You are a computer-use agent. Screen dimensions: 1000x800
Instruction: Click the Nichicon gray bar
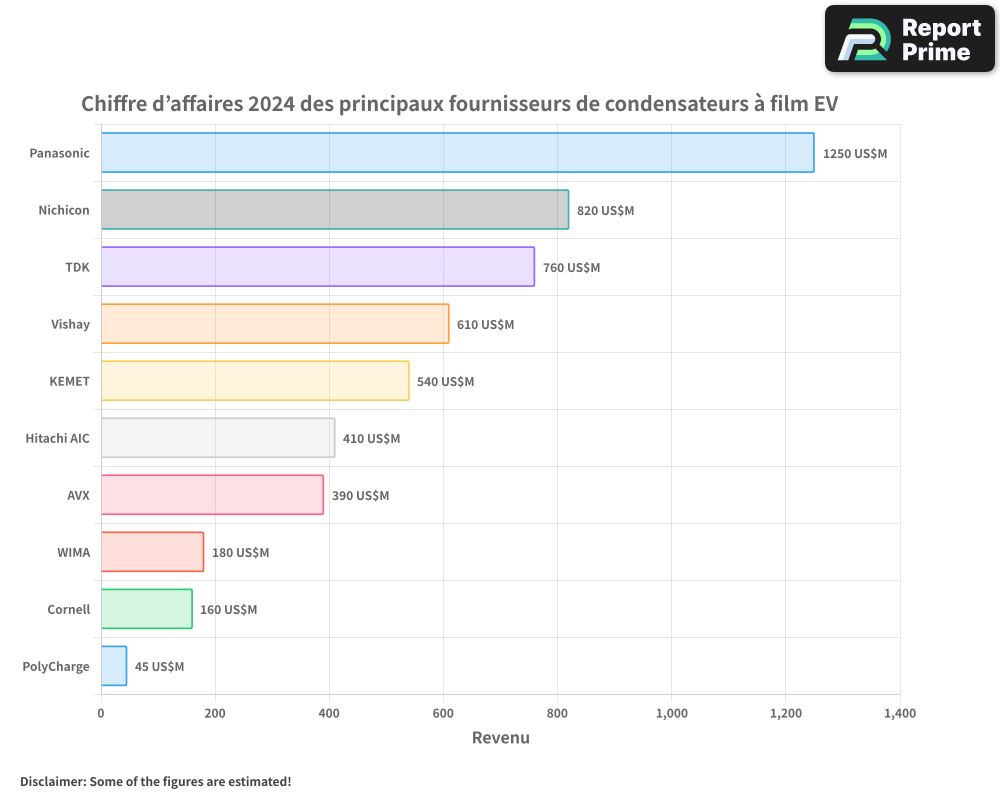[334, 210]
